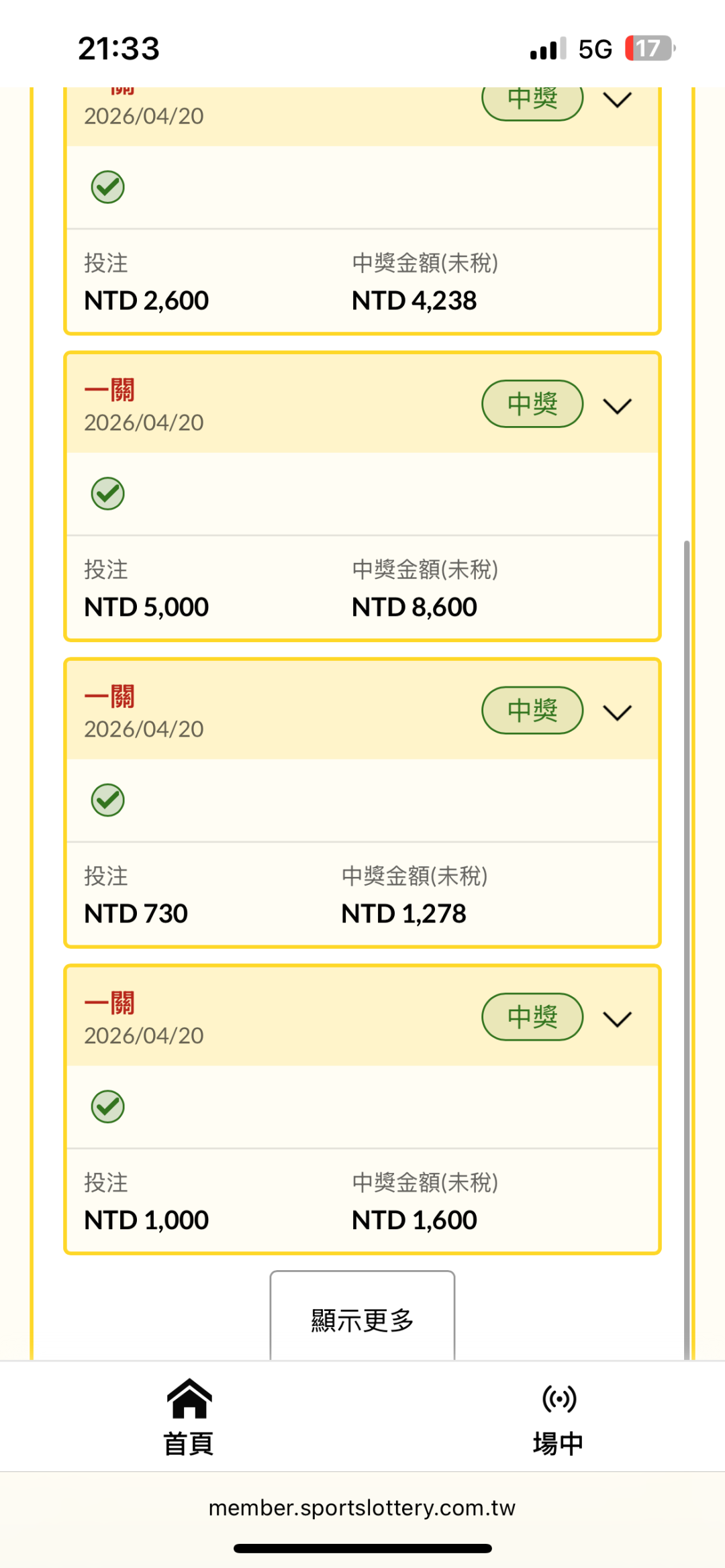The height and width of the screenshot is (1568, 725).
Task: Expand the NTD 2,600 bet details chevron
Action: point(617,101)
